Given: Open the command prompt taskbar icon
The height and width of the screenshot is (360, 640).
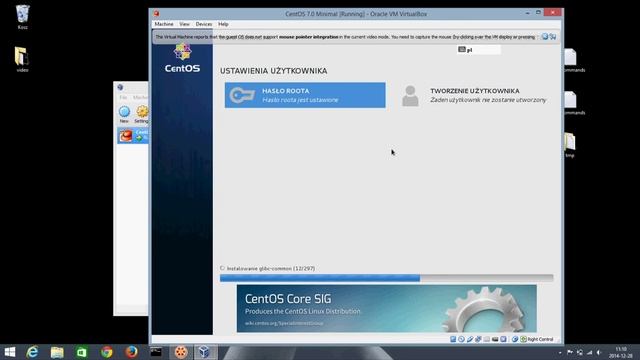Looking at the screenshot, I should click(x=156, y=352).
